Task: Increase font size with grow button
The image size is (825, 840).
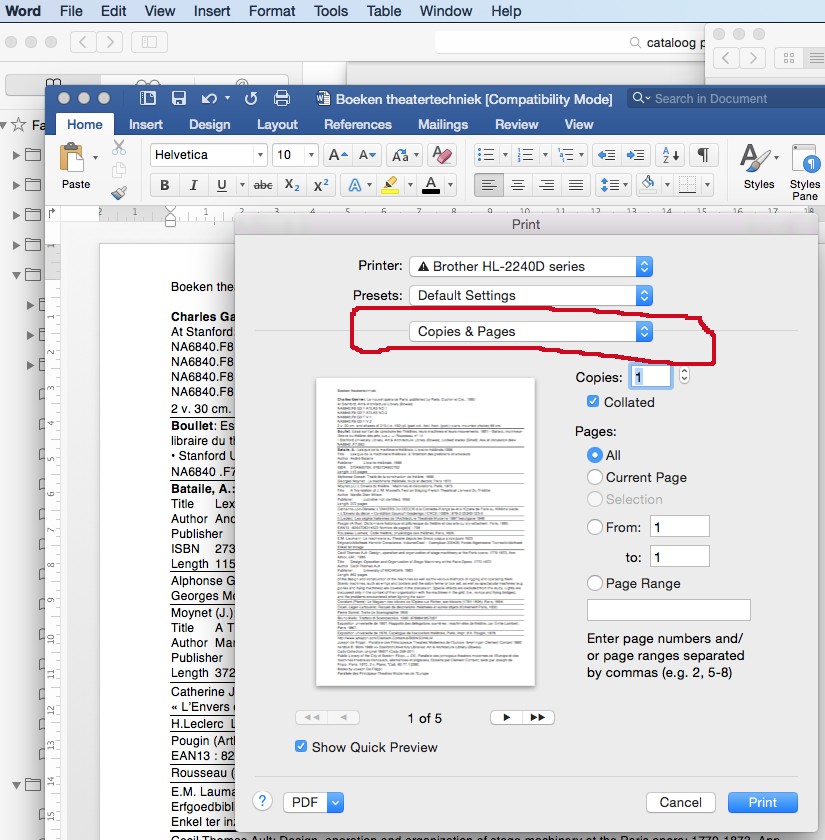Action: (338, 155)
